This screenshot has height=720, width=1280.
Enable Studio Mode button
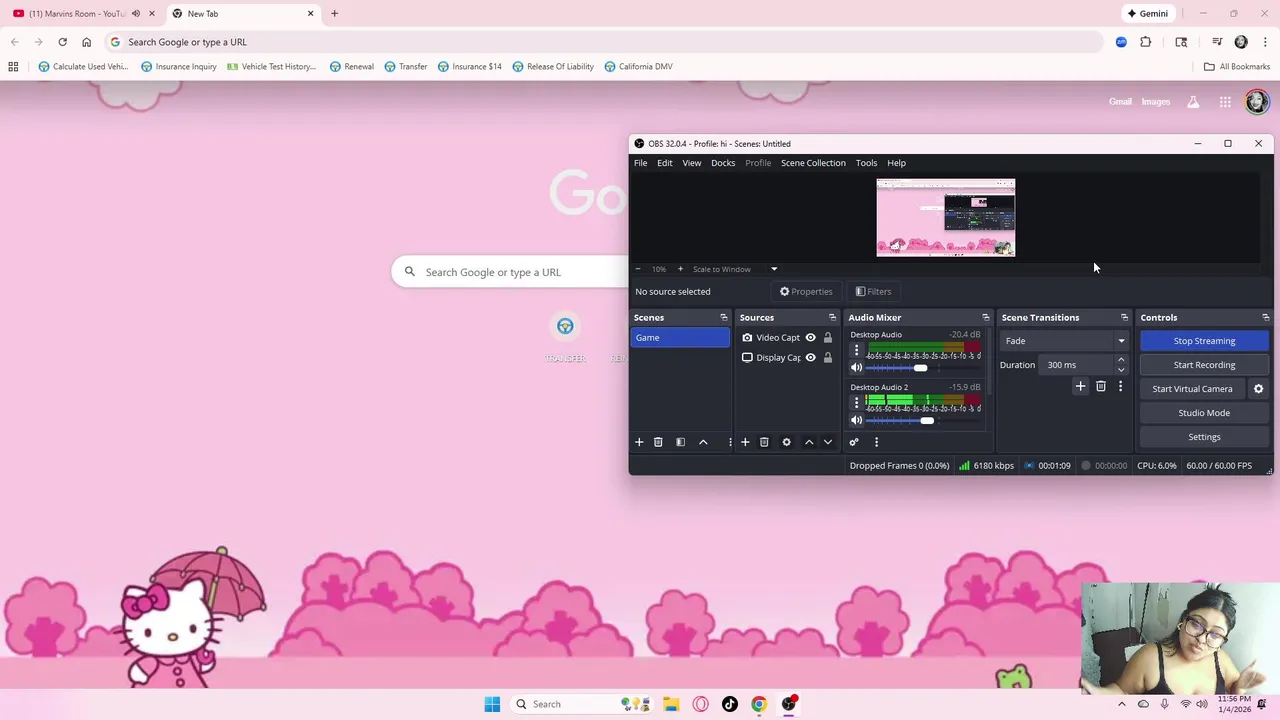[1204, 413]
